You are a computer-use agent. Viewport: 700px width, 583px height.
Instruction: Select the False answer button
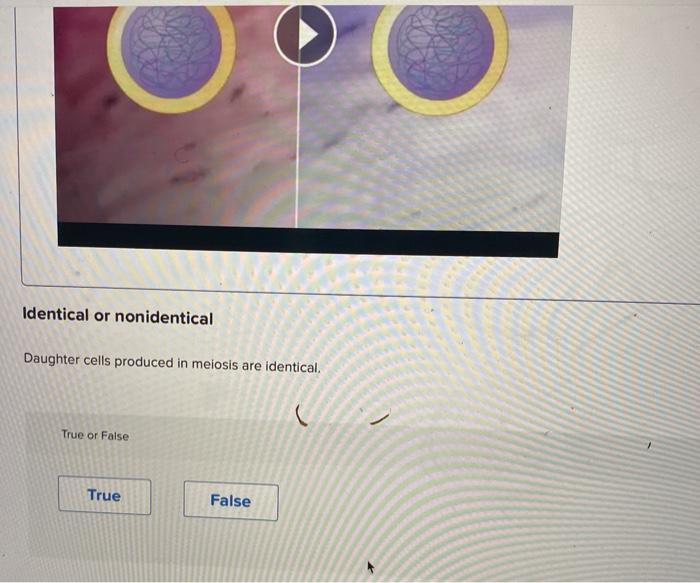pos(231,500)
